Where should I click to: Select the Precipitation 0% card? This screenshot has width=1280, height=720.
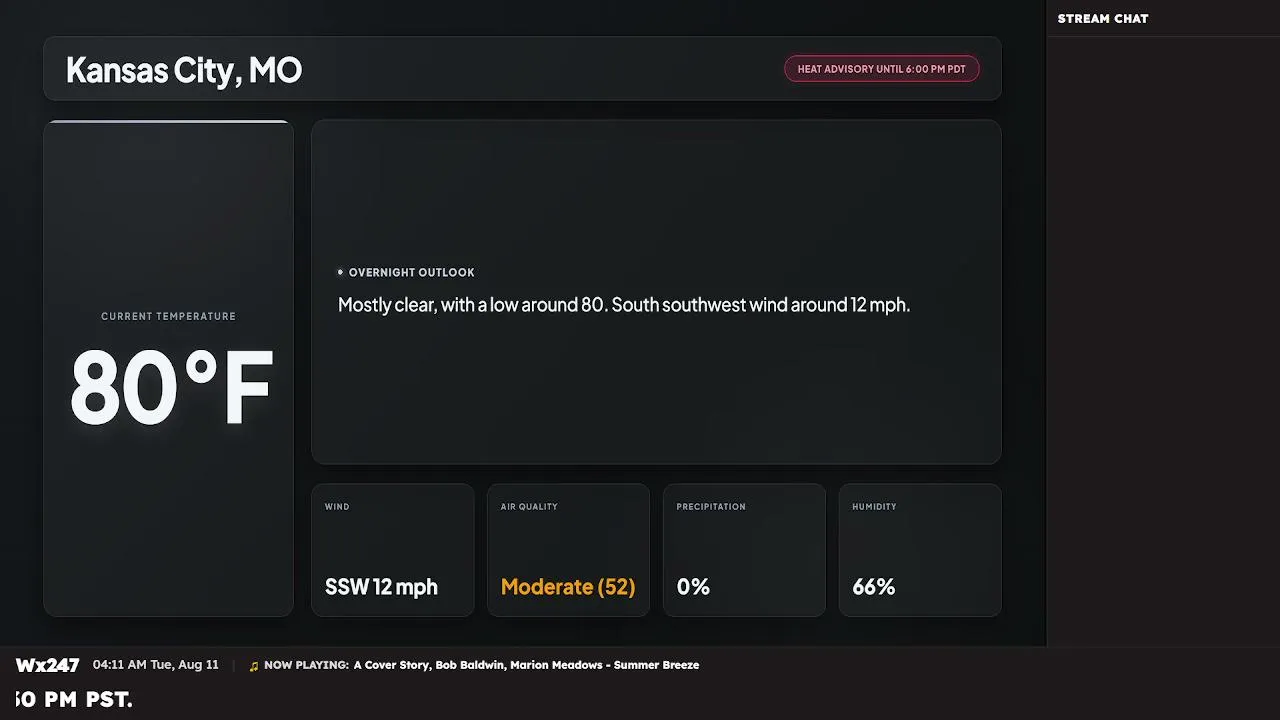(x=744, y=550)
